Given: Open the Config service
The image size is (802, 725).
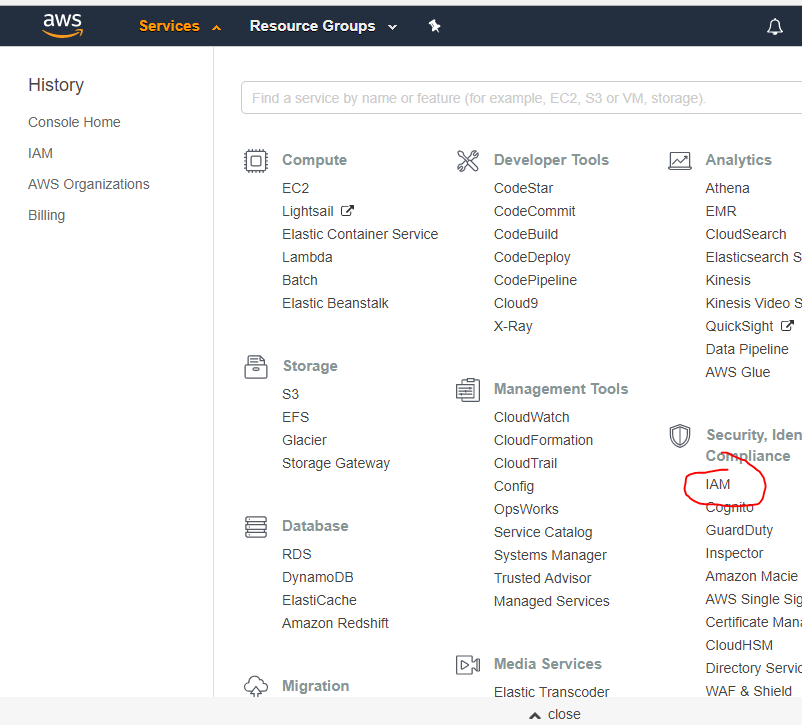Looking at the screenshot, I should 514,487.
